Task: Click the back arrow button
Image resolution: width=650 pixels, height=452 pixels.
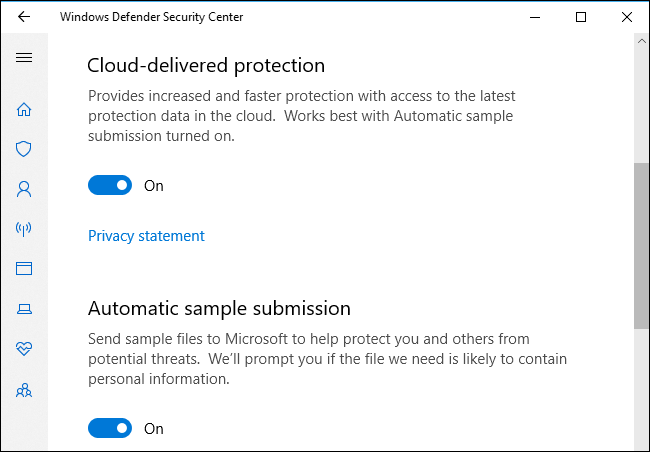Action: [24, 17]
